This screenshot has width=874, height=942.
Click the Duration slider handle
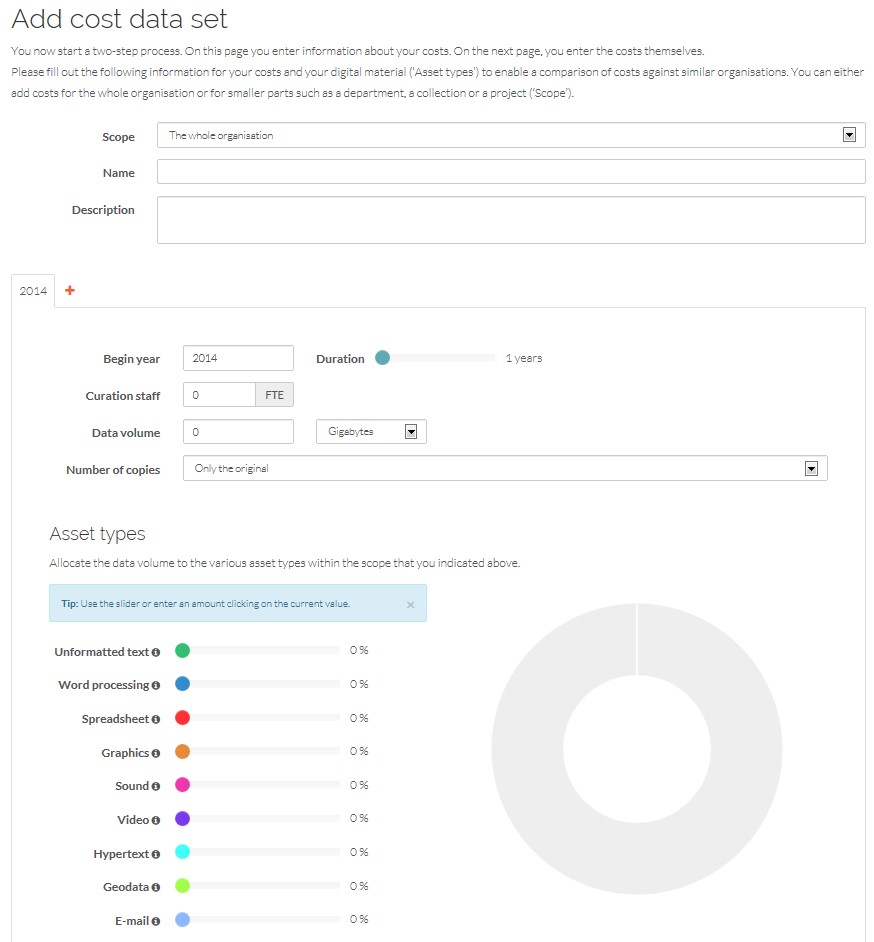tap(383, 358)
